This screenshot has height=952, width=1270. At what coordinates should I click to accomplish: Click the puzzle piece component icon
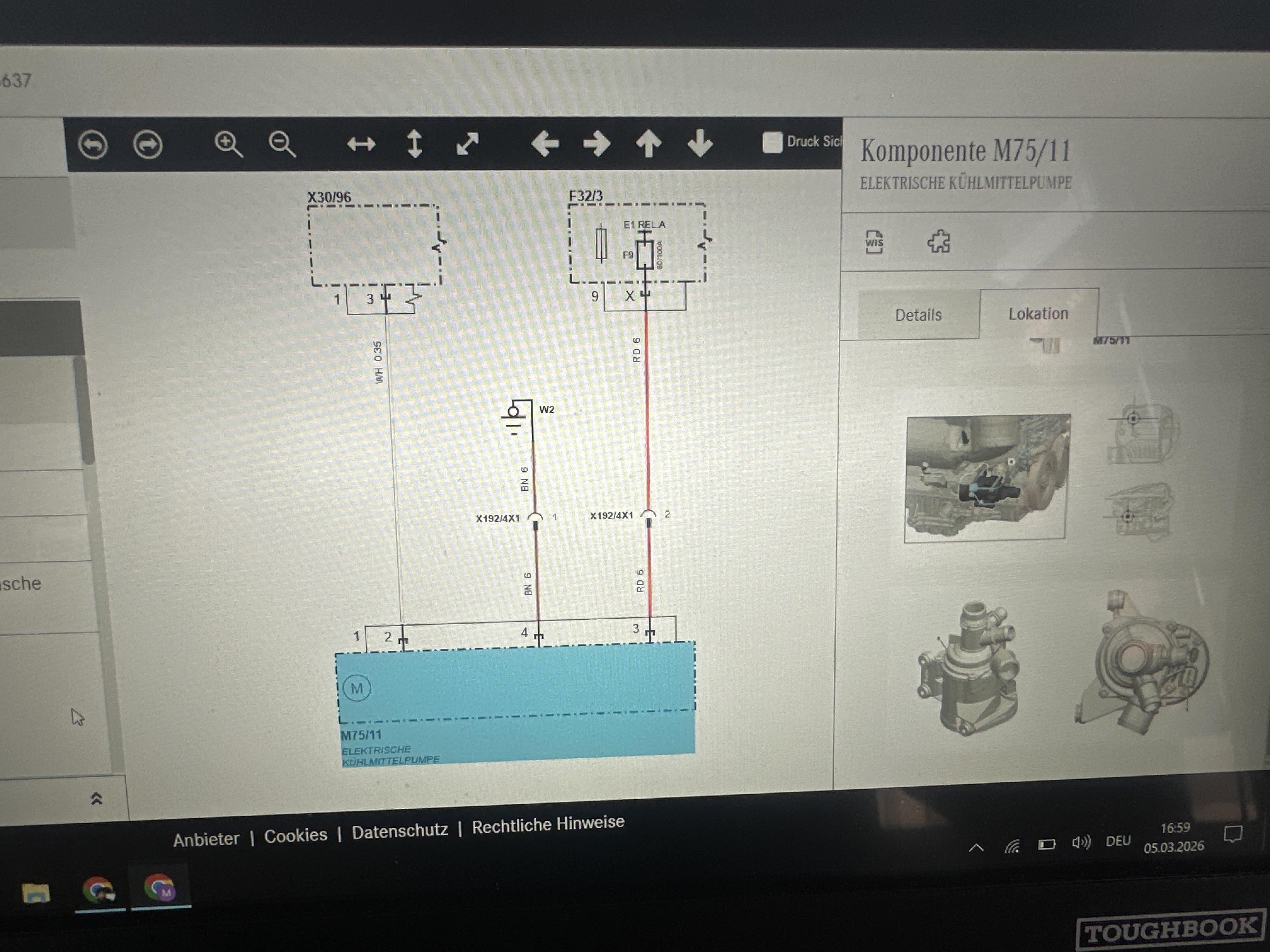pos(939,241)
